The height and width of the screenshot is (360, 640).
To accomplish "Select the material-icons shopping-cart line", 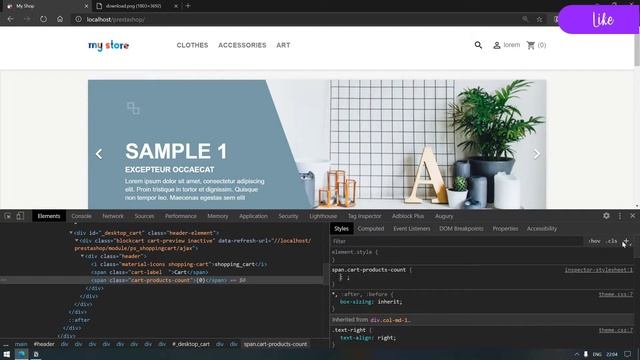I will point(179,264).
